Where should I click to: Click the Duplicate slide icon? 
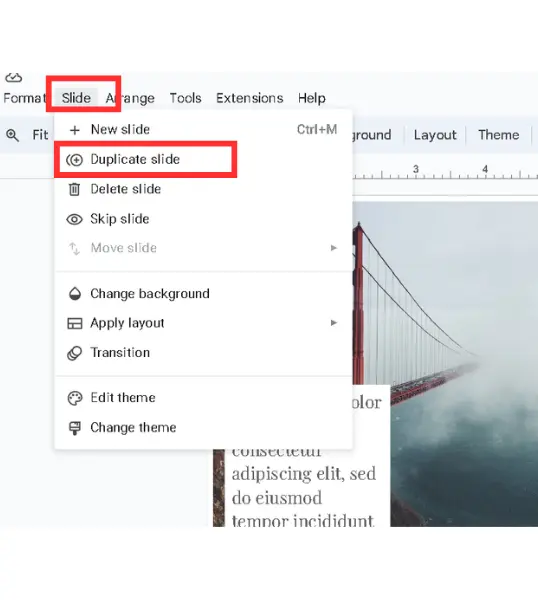point(74,160)
